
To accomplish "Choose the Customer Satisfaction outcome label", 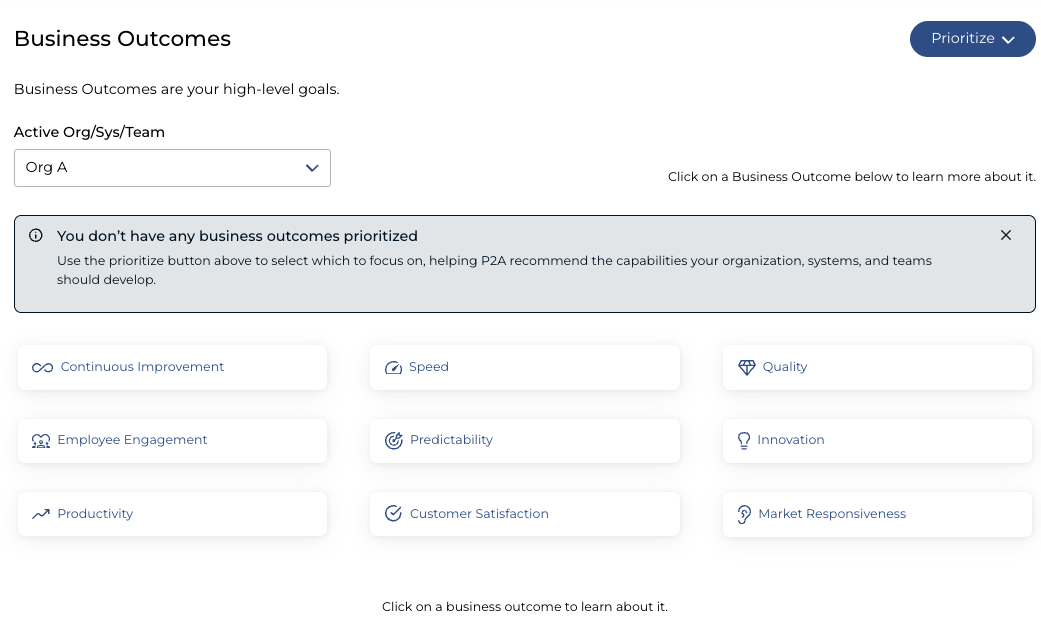I will click(479, 514).
